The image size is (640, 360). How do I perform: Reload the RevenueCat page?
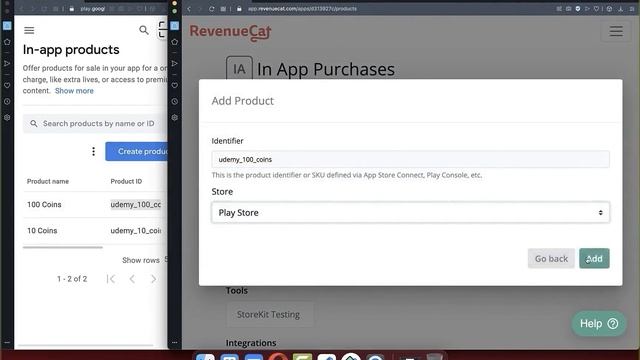point(211,9)
